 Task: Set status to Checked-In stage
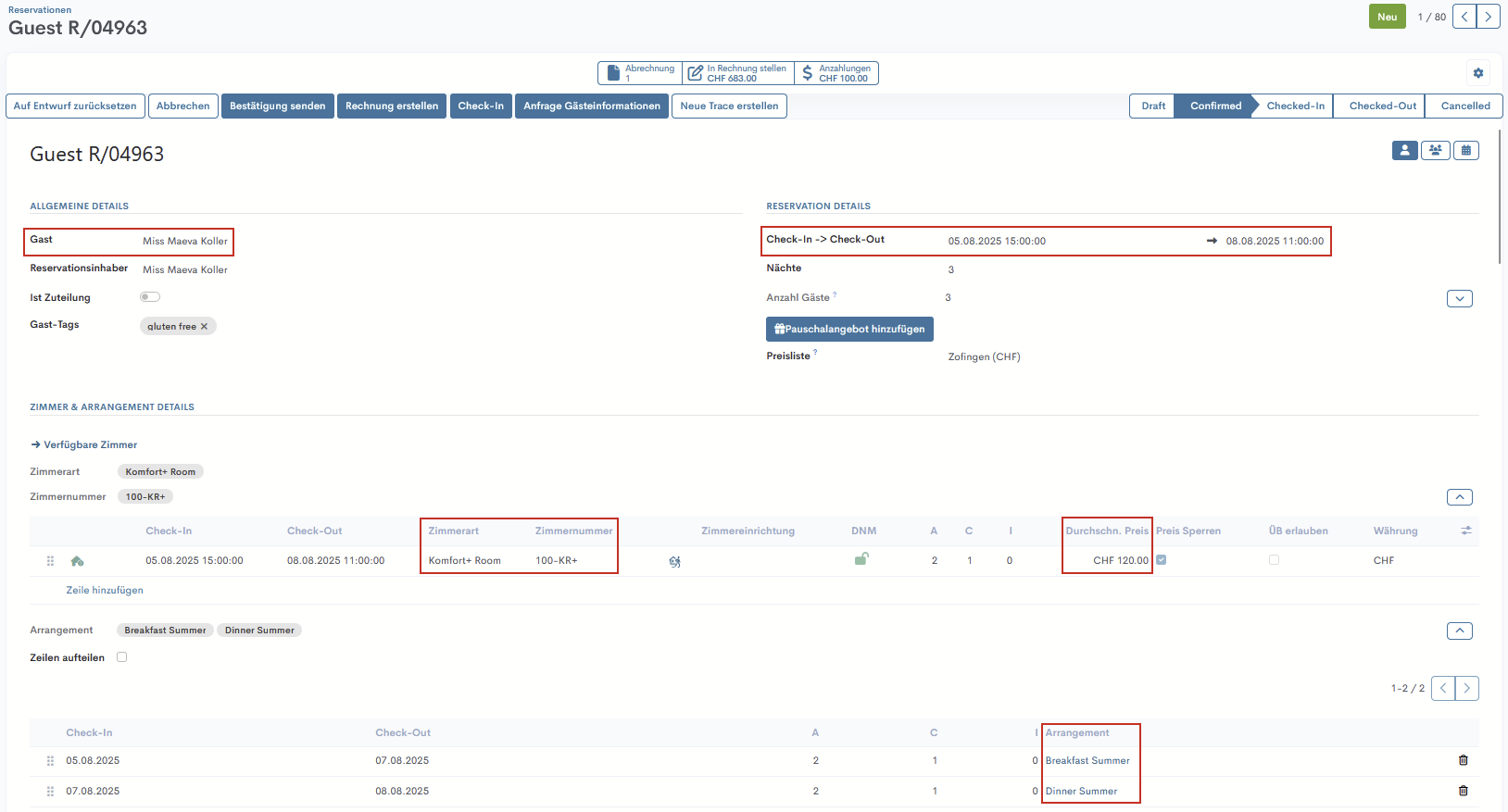click(1294, 106)
